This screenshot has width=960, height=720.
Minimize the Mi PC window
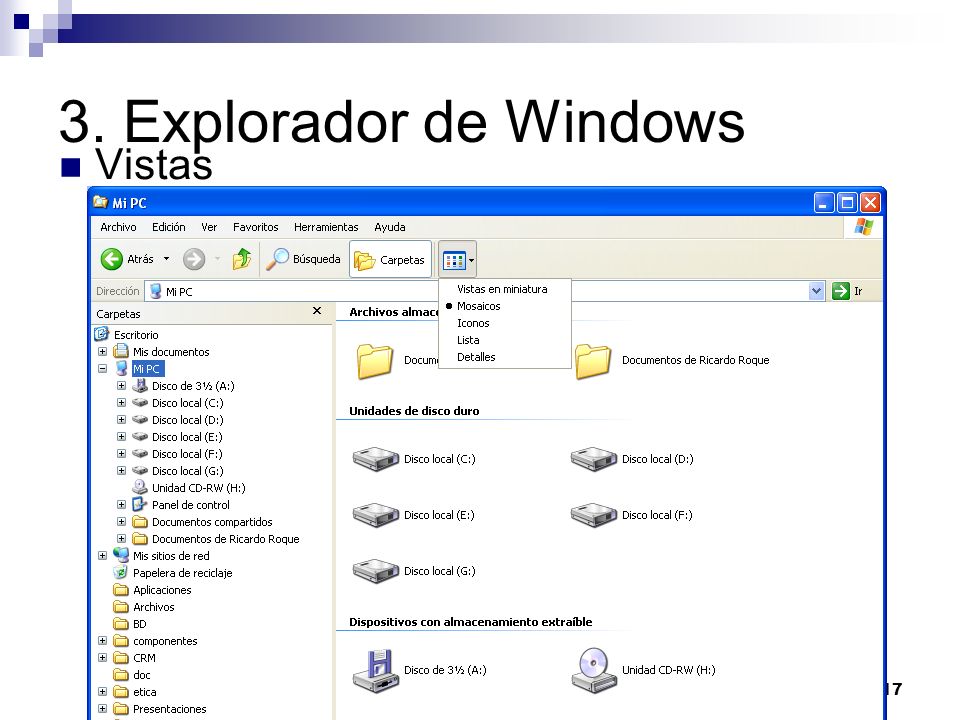click(823, 202)
